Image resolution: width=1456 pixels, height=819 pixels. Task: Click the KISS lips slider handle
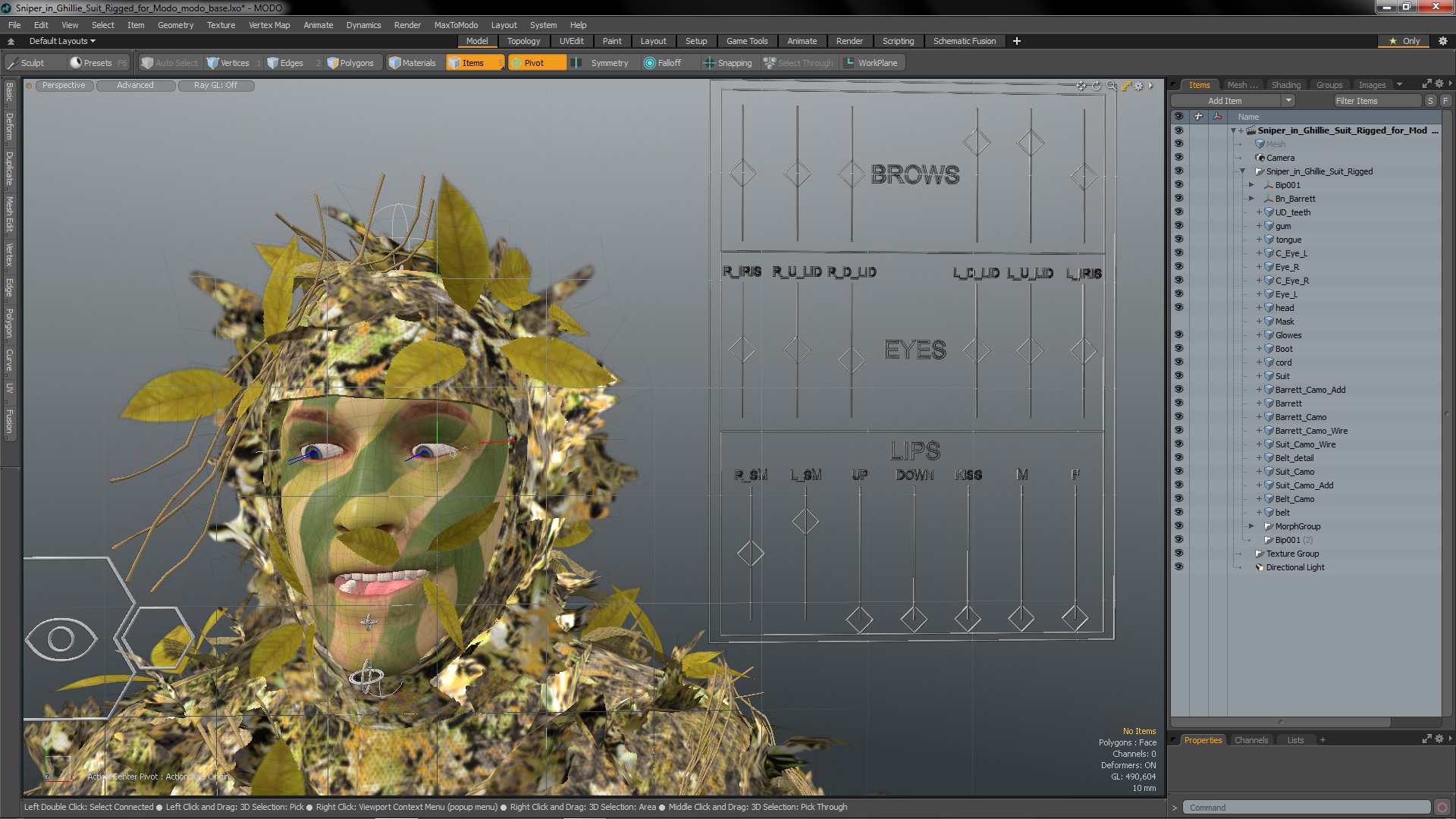(968, 619)
